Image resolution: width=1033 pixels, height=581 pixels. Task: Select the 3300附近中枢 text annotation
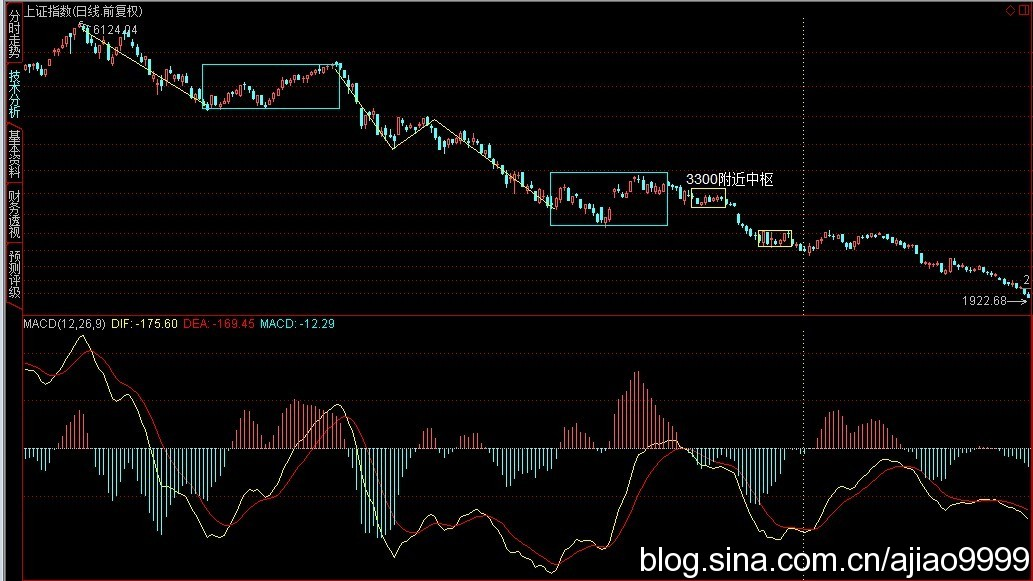pyautogui.click(x=729, y=179)
